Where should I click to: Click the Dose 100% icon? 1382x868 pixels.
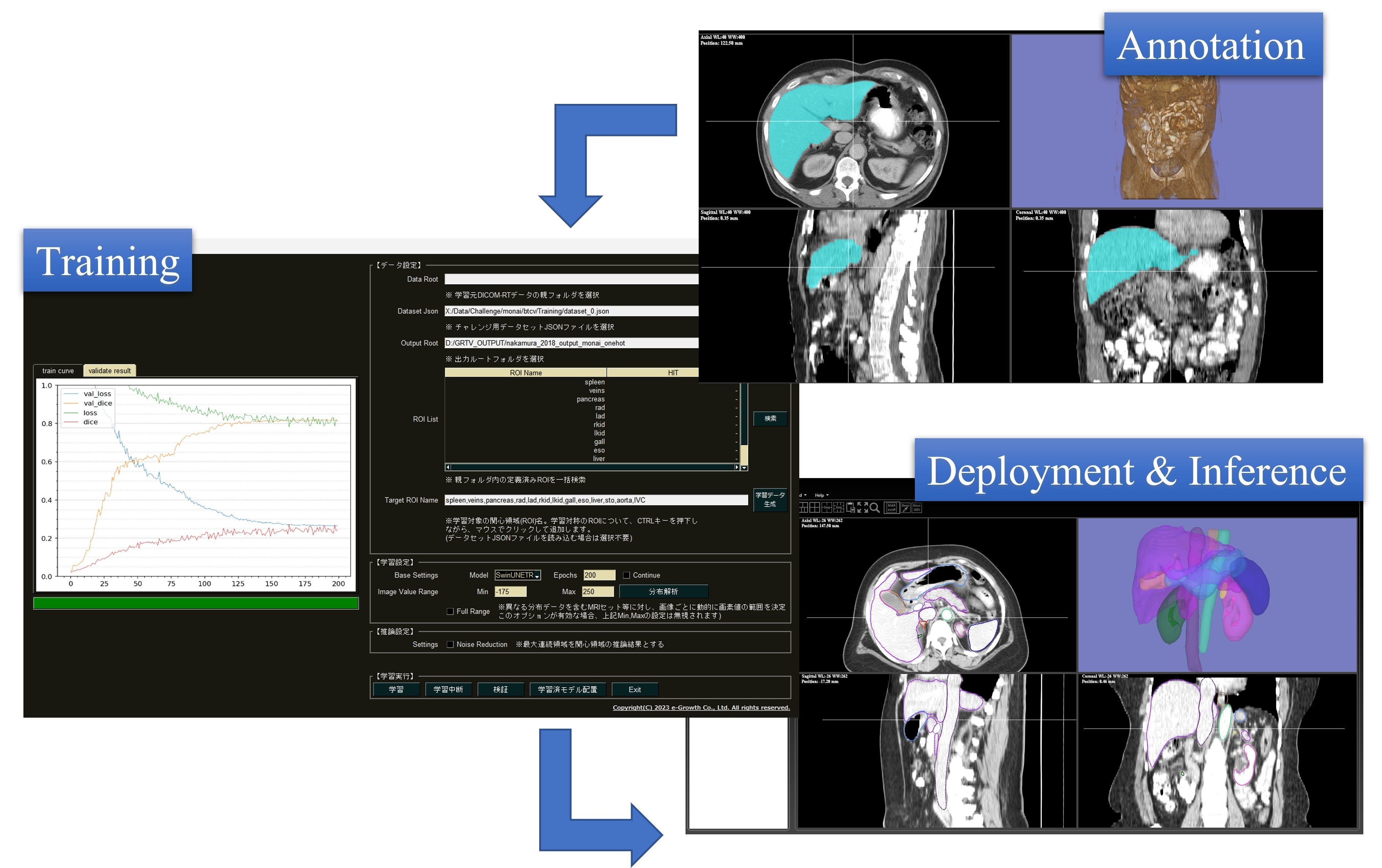point(917,507)
